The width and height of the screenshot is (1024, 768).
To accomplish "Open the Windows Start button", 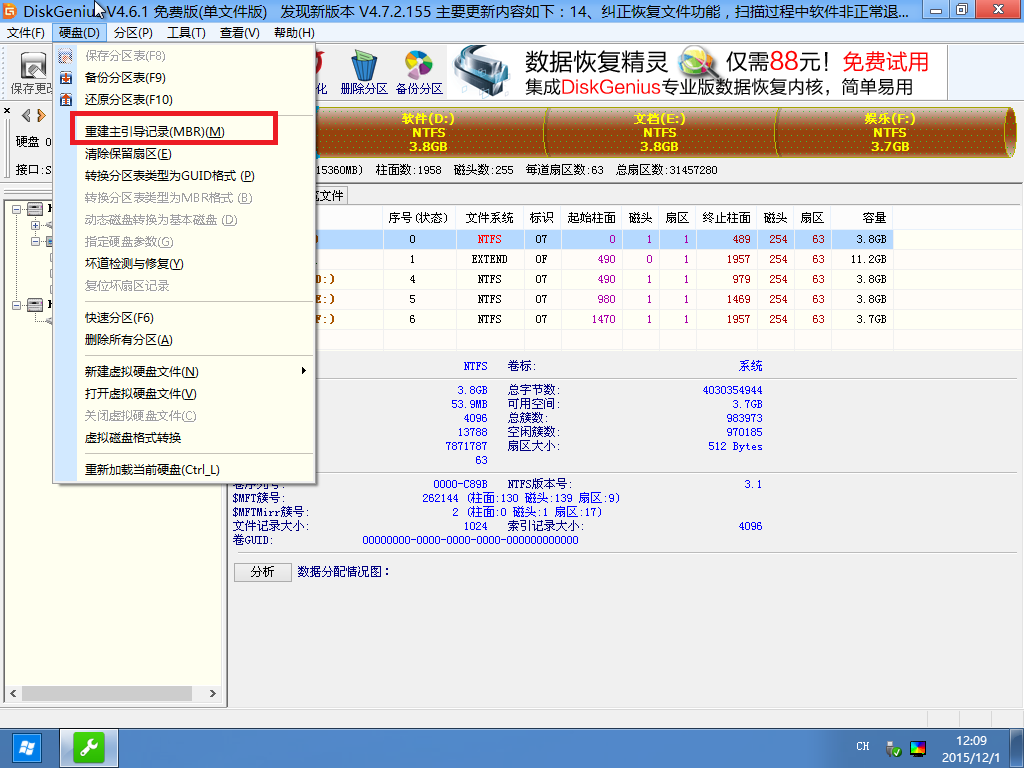I will pos(26,747).
